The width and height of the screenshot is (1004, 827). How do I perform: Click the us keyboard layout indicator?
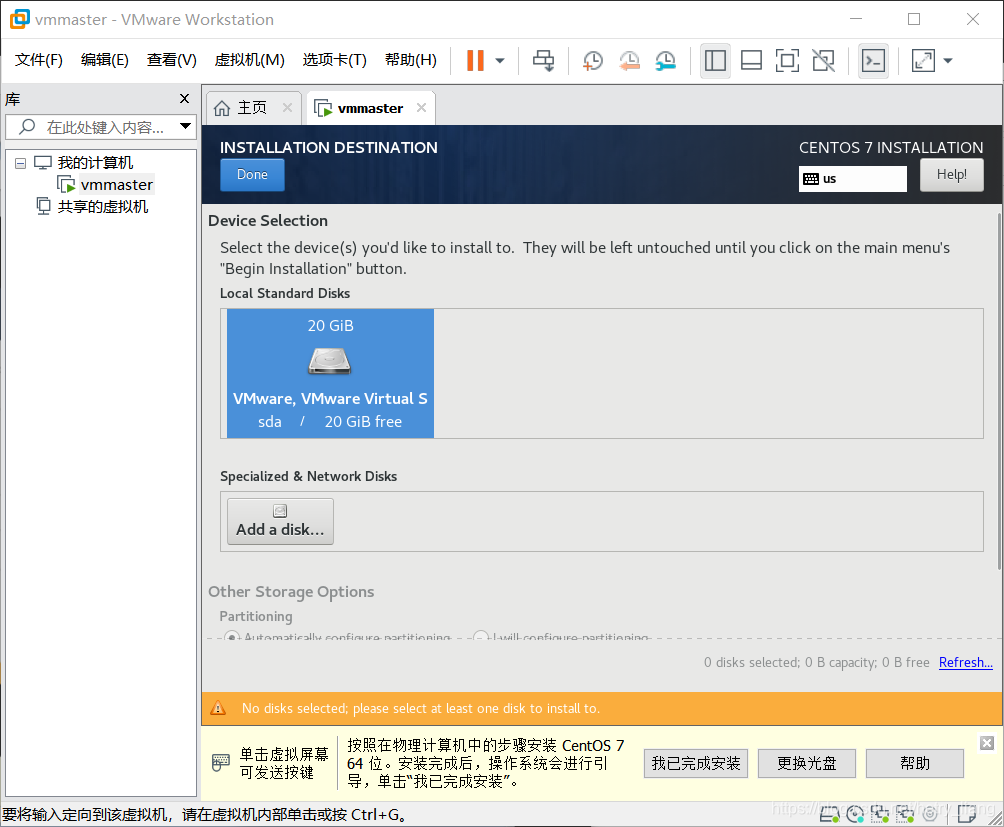pos(852,179)
